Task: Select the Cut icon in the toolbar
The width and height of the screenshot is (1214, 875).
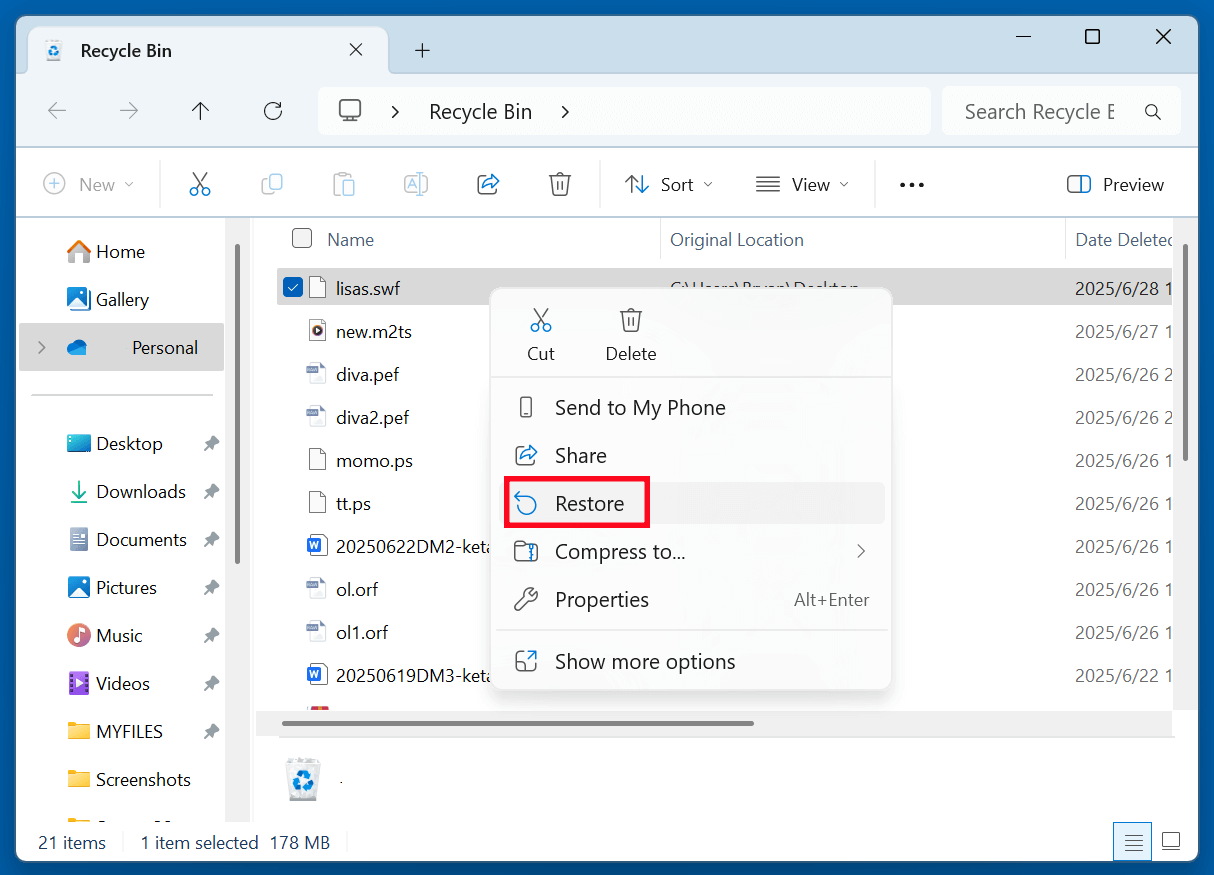Action: 199,184
